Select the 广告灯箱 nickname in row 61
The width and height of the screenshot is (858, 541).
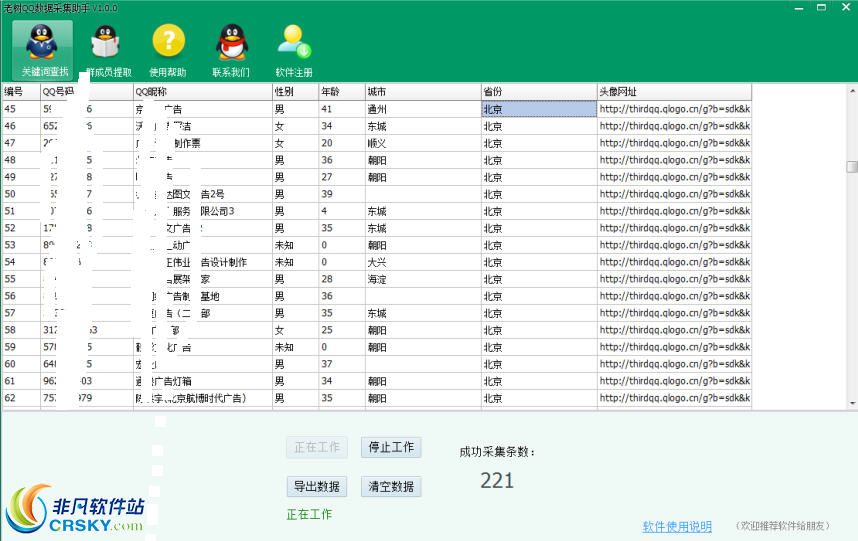[x=202, y=381]
